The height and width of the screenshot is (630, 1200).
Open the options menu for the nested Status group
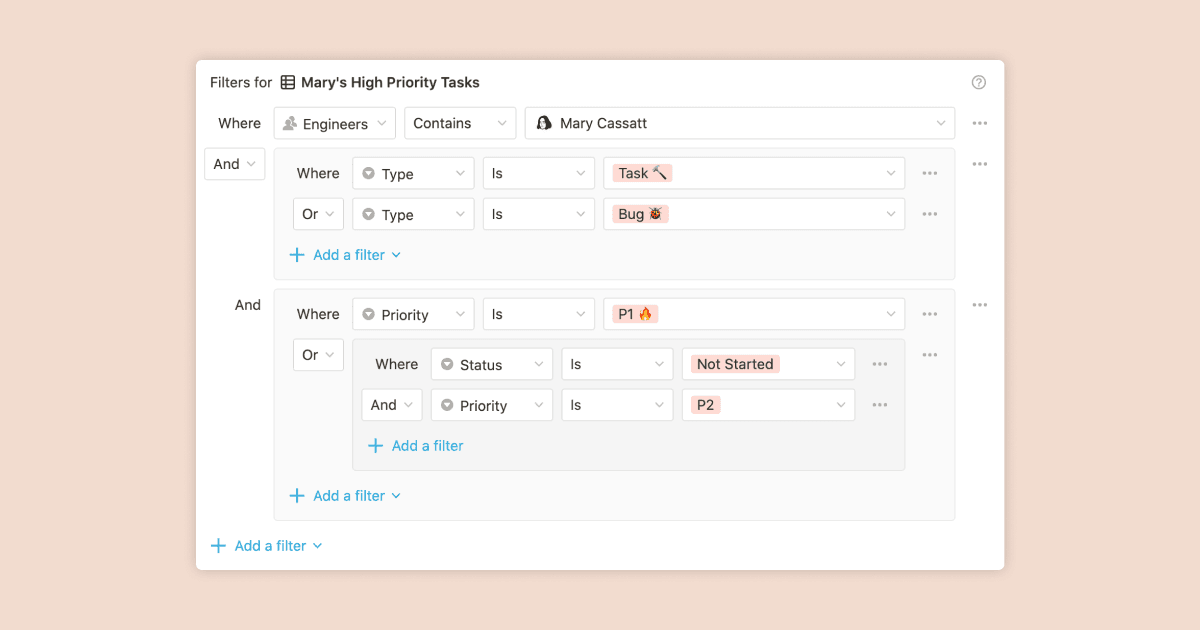click(929, 354)
